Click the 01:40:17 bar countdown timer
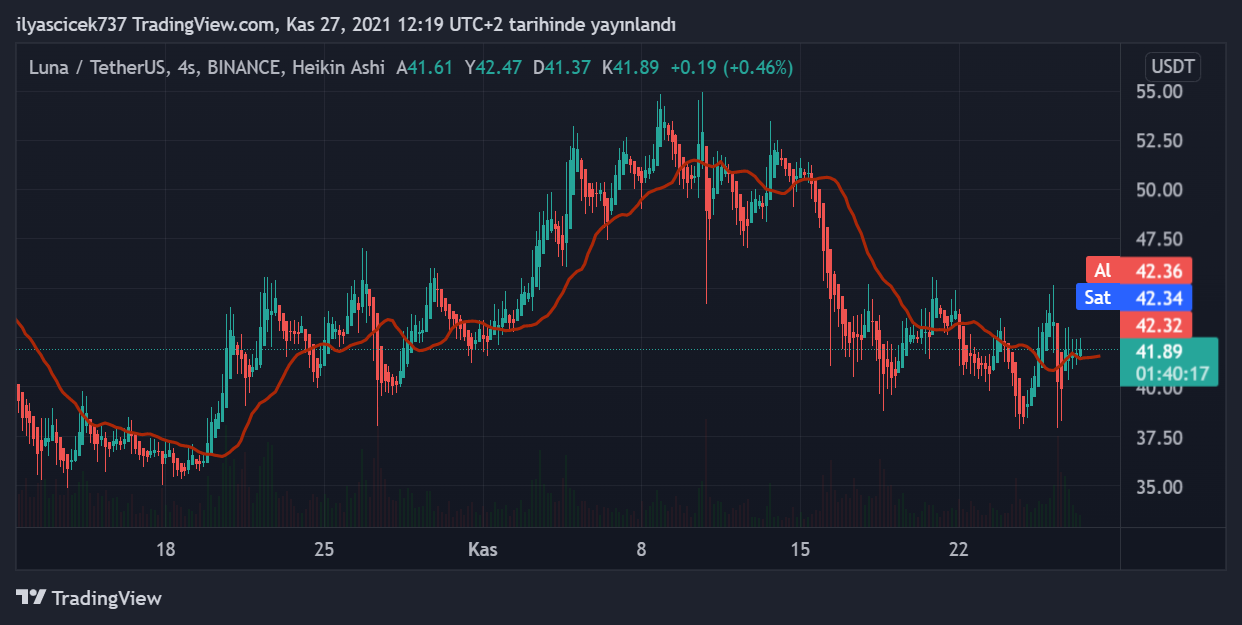Image resolution: width=1242 pixels, height=625 pixels. tap(1167, 374)
